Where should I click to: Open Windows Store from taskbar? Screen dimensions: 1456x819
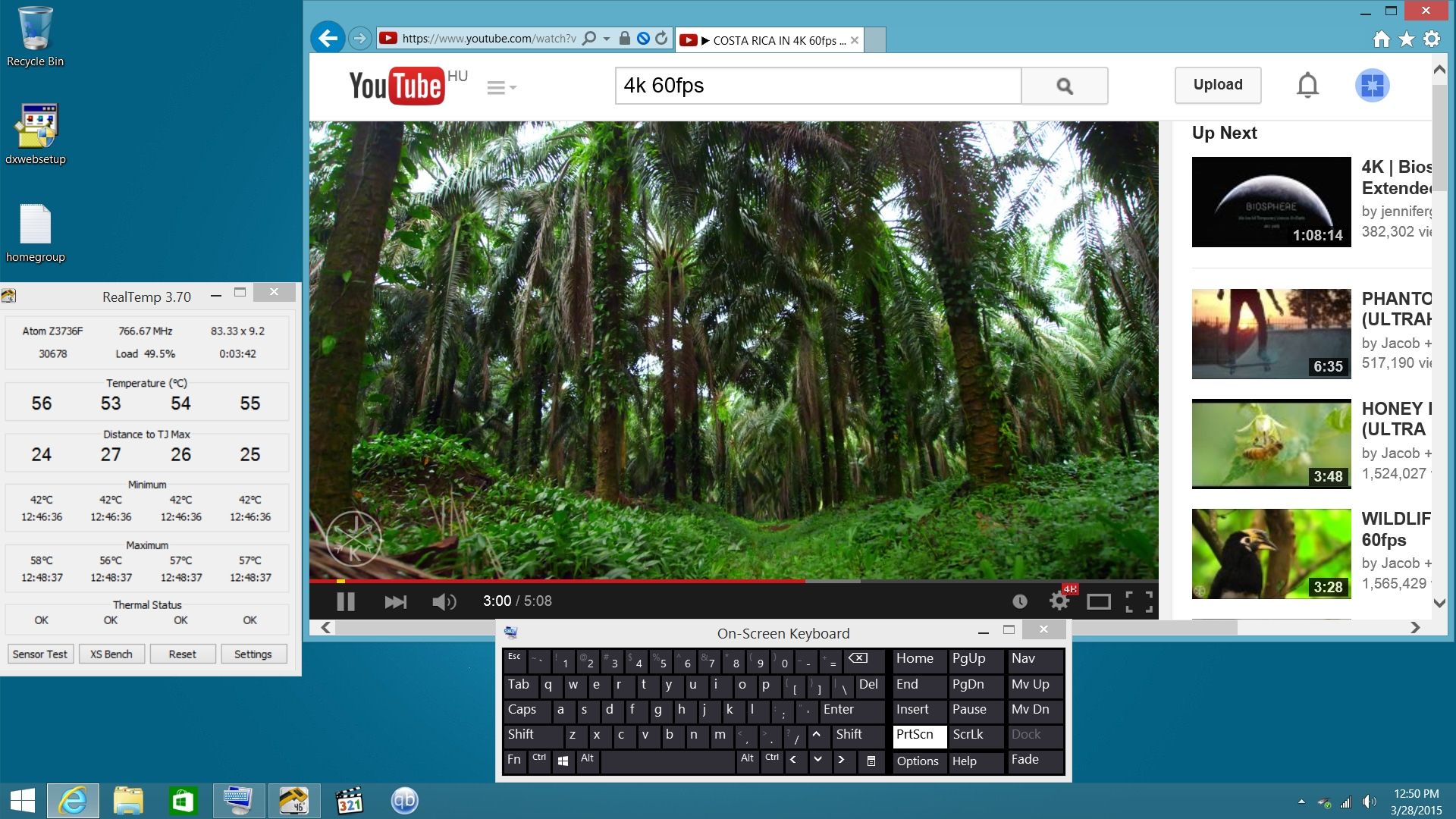[x=183, y=801]
